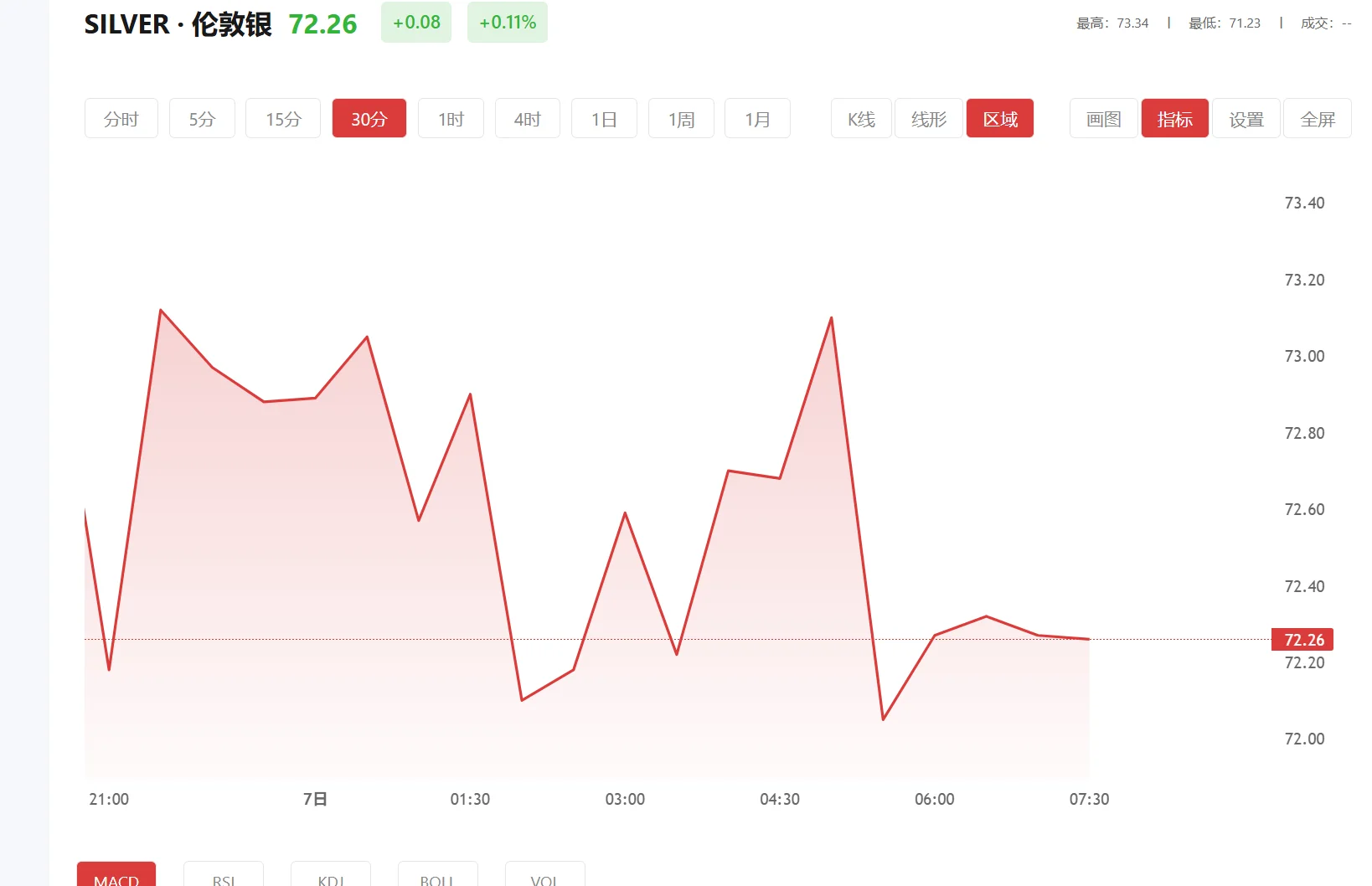This screenshot has width=1372, height=886.
Task: Open the 设置 chart settings
Action: tap(1246, 118)
